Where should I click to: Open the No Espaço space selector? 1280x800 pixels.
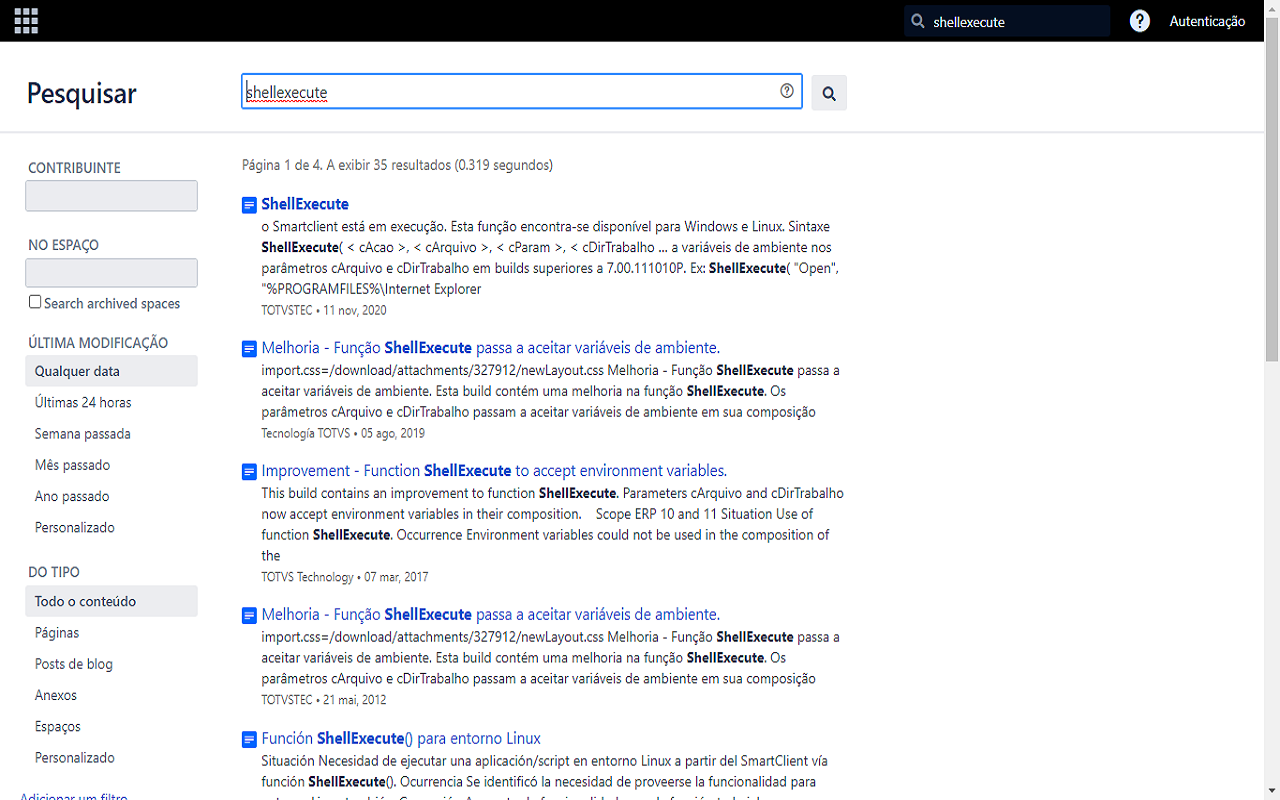(111, 272)
